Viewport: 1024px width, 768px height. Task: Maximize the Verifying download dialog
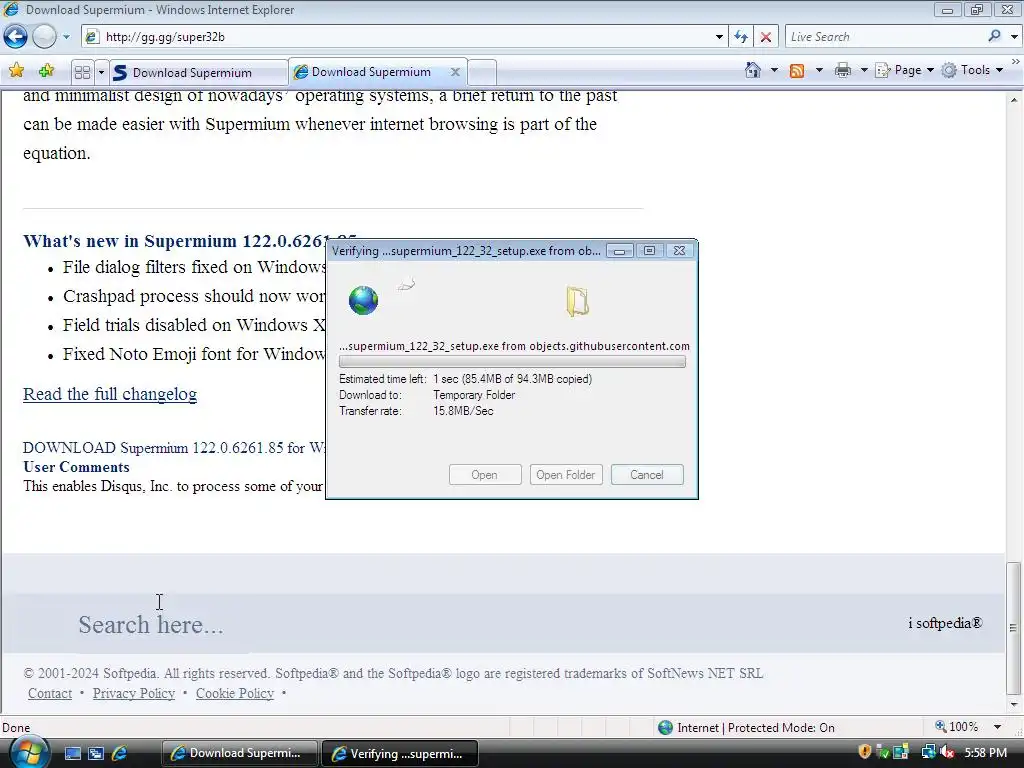[649, 251]
